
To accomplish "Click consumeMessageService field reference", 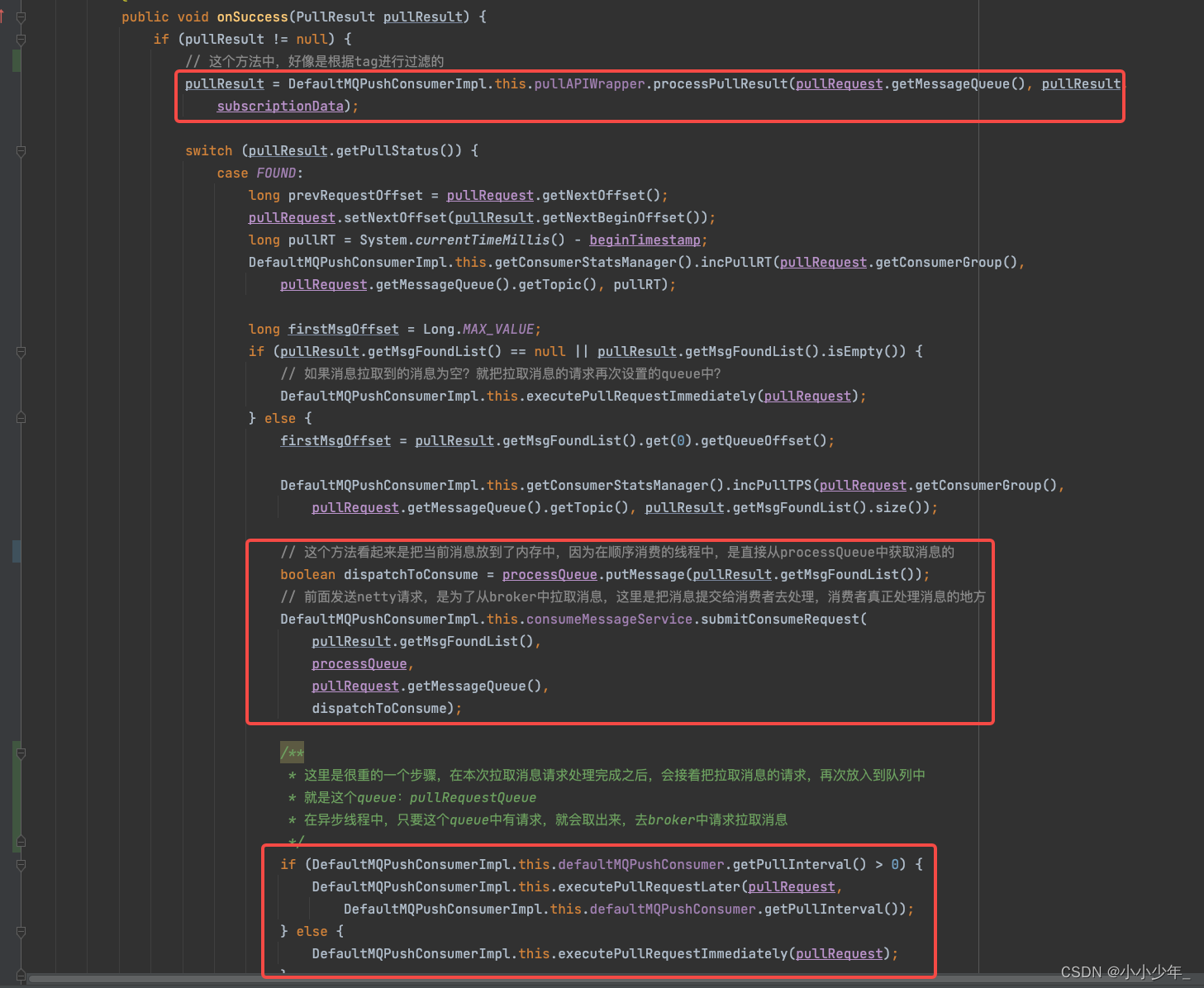I will 609,619.
